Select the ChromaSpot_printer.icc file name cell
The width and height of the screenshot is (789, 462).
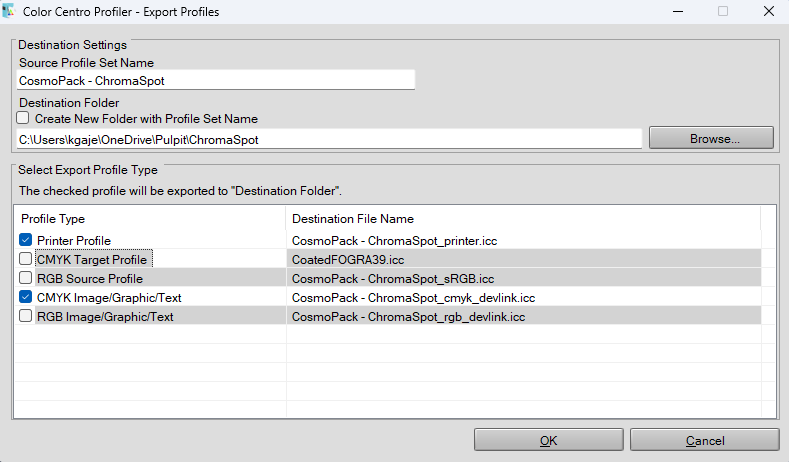click(523, 241)
